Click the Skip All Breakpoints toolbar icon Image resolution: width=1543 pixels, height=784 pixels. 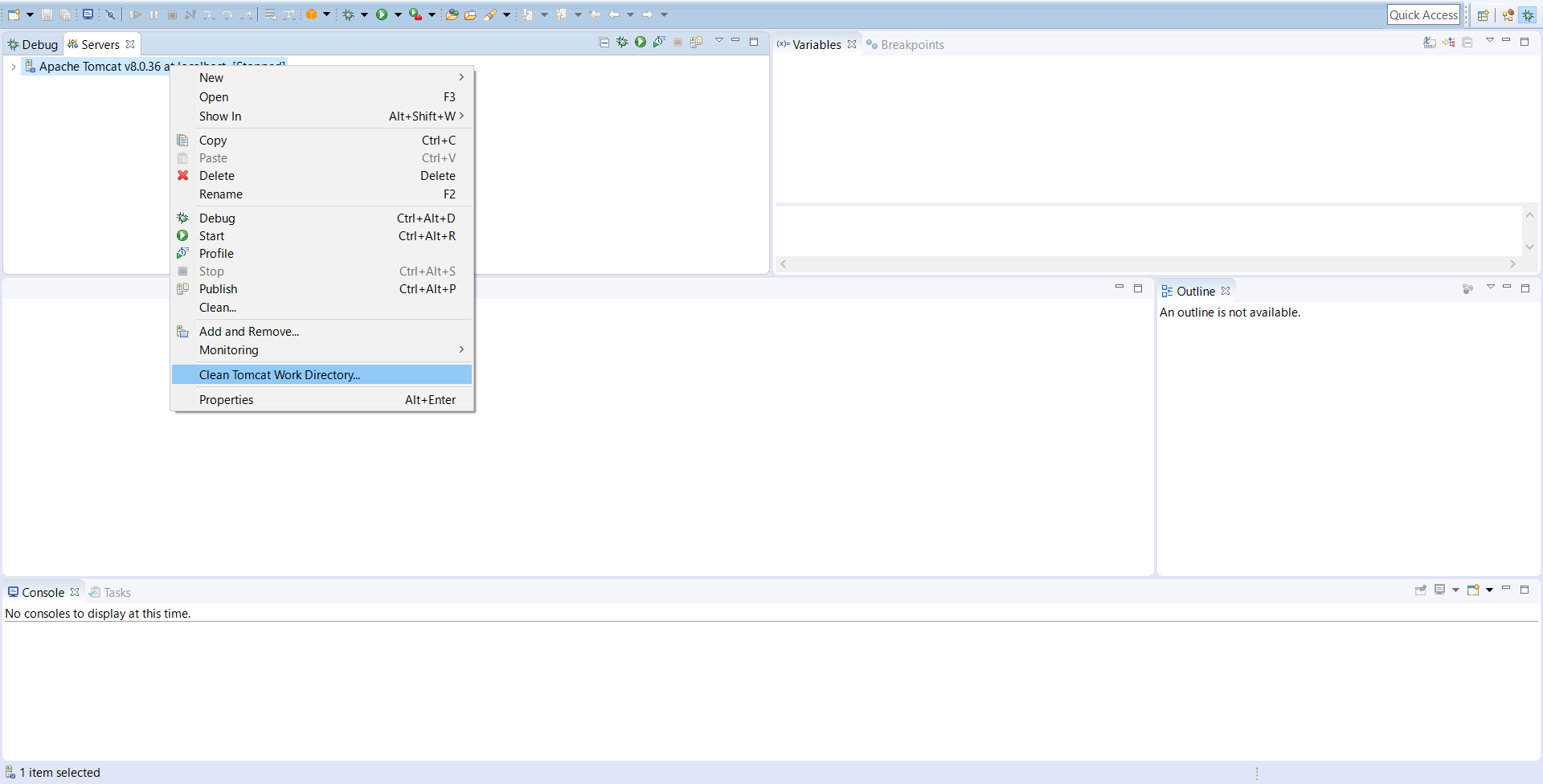coord(110,14)
